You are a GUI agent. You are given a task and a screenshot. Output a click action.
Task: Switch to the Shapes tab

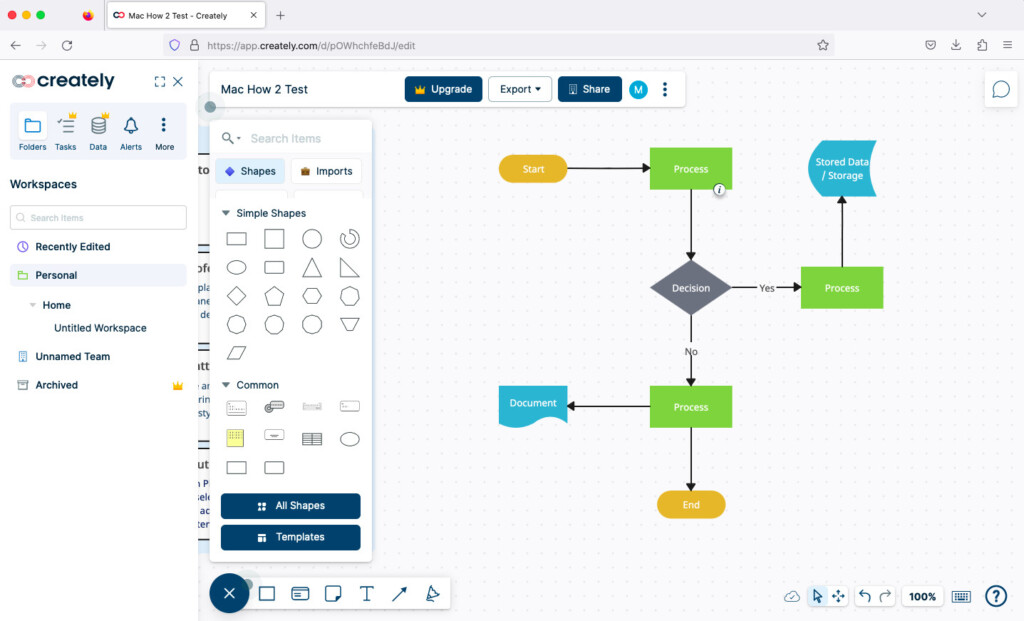coord(250,171)
